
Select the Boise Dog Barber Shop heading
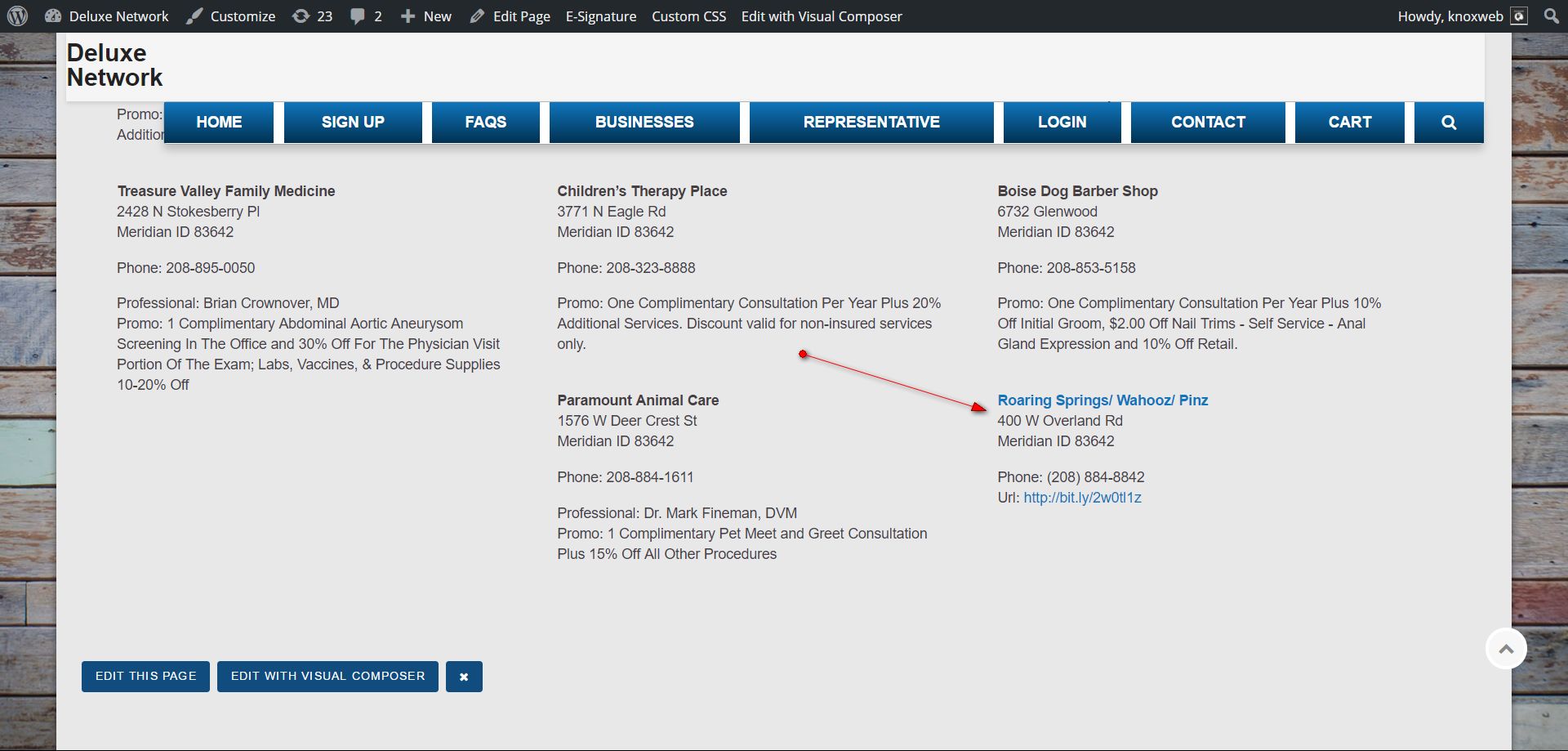[x=1077, y=191]
